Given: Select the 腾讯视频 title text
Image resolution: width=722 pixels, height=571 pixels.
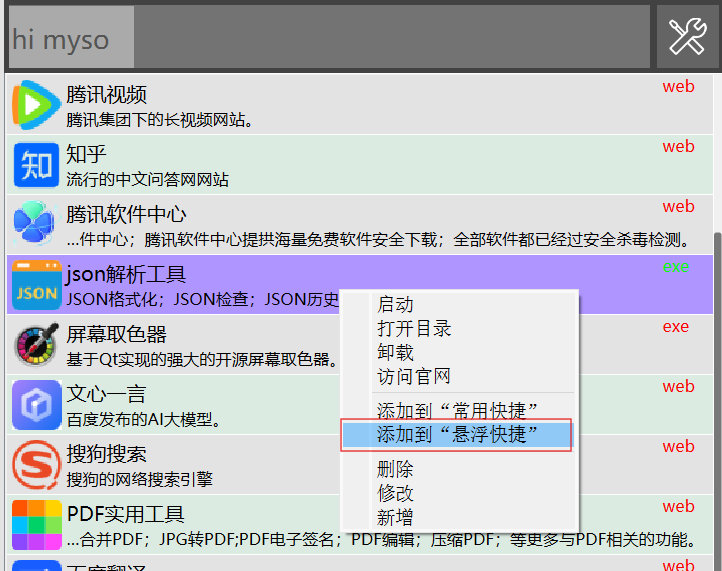Looking at the screenshot, I should 106,95.
